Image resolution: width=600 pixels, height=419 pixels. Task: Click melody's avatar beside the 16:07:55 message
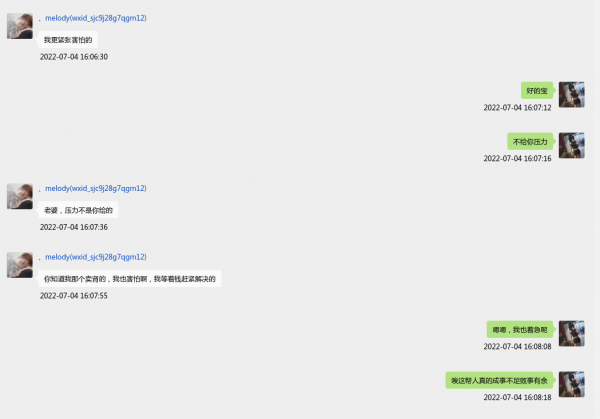click(20, 265)
